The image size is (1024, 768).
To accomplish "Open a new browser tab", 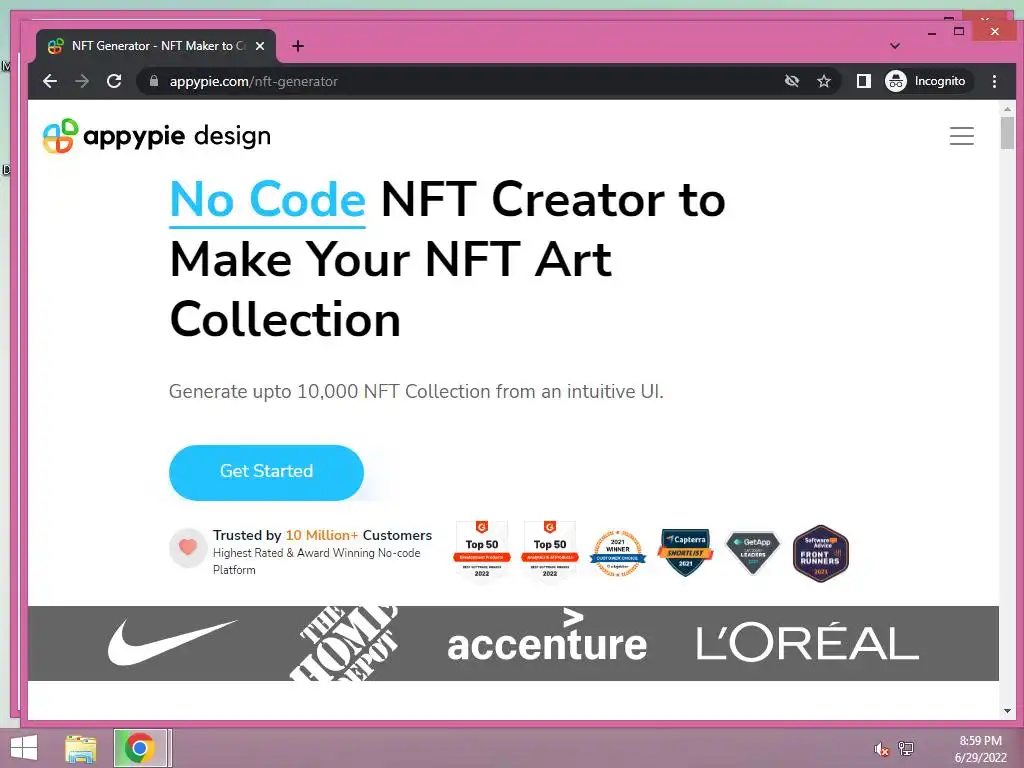I will (x=298, y=46).
